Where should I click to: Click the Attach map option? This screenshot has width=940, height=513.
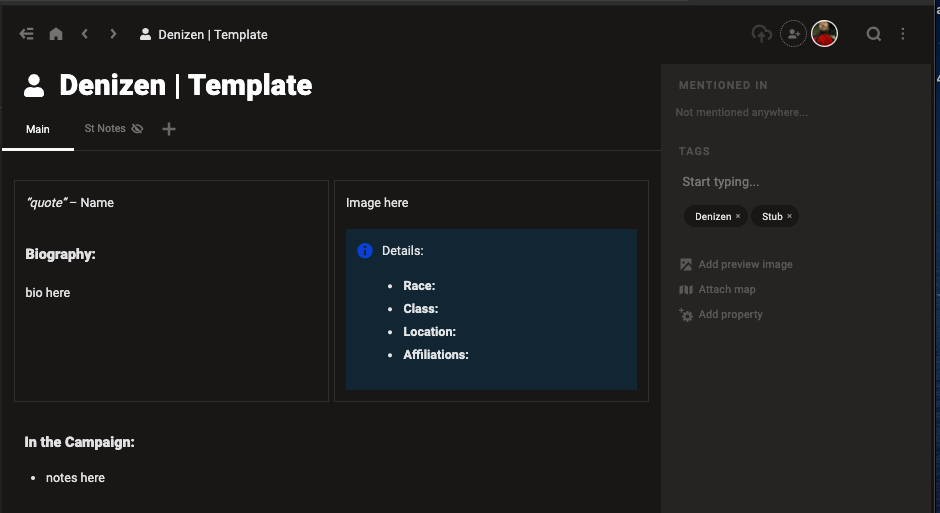[726, 290]
